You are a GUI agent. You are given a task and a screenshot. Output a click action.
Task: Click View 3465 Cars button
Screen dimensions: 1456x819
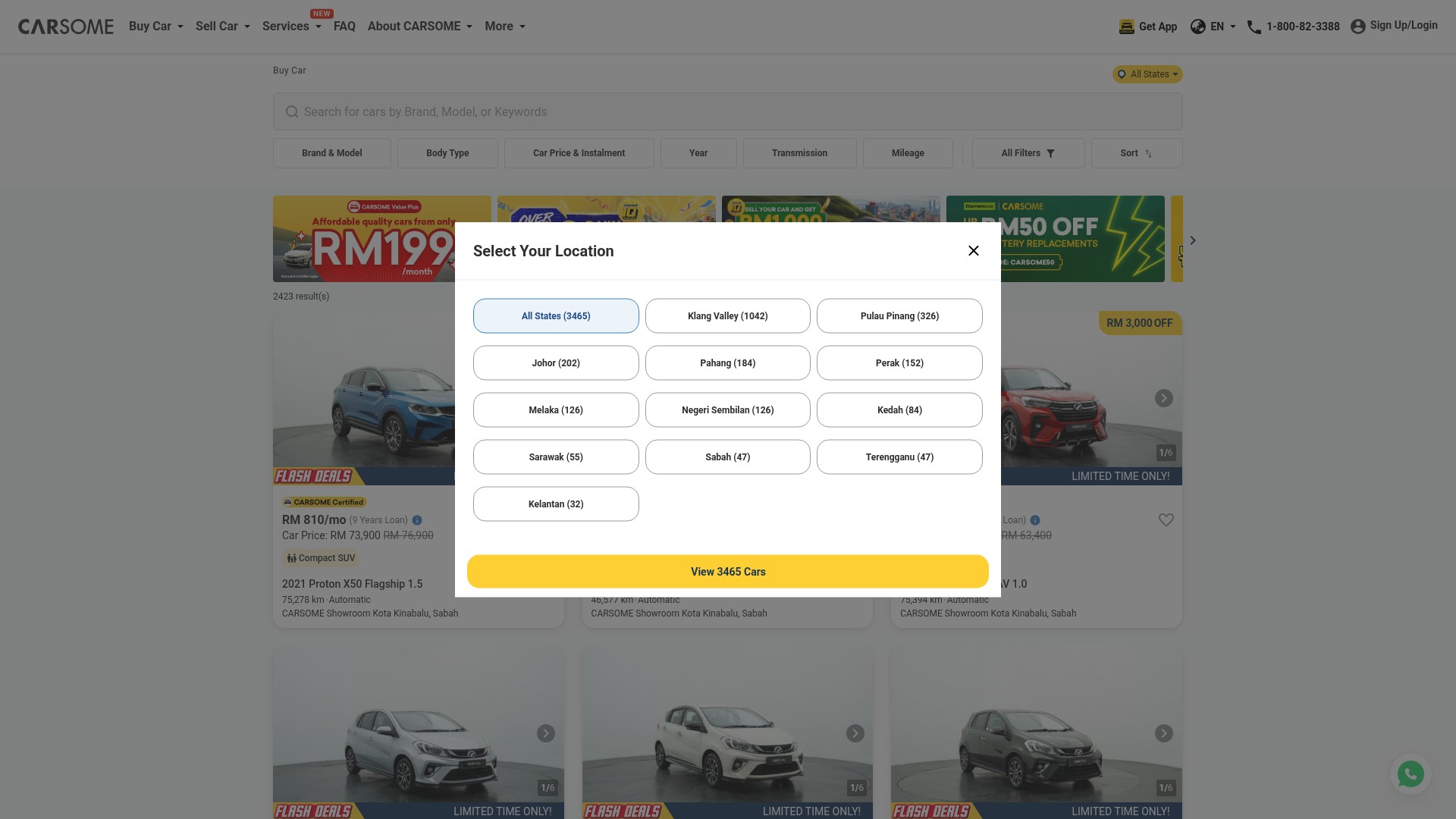728,572
